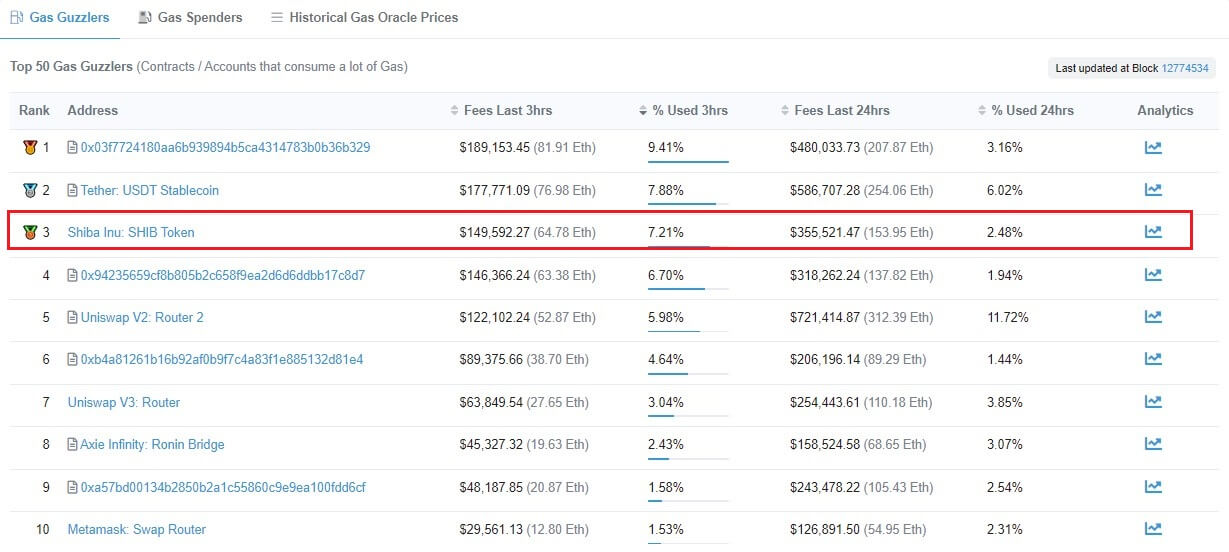Click the Address column header
Image resolution: width=1229 pixels, height=552 pixels.
click(x=92, y=110)
